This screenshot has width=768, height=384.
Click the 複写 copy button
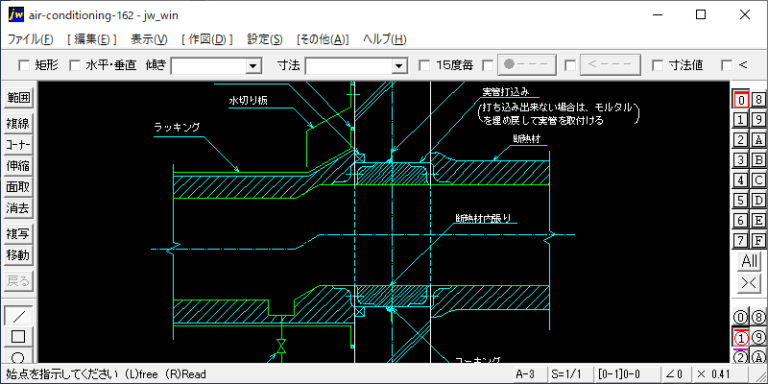pos(18,234)
